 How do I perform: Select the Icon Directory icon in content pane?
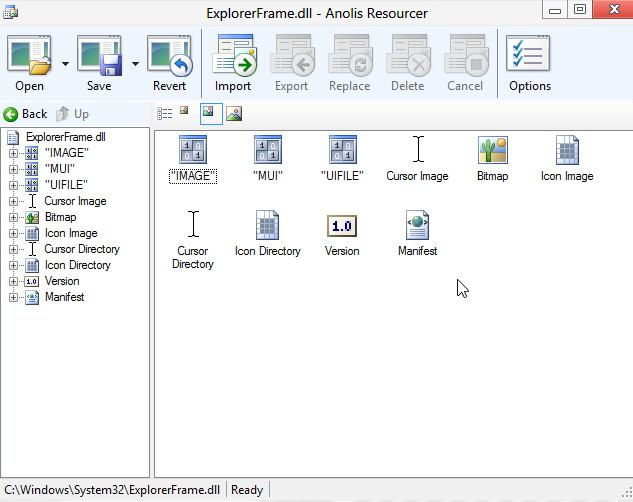[268, 225]
